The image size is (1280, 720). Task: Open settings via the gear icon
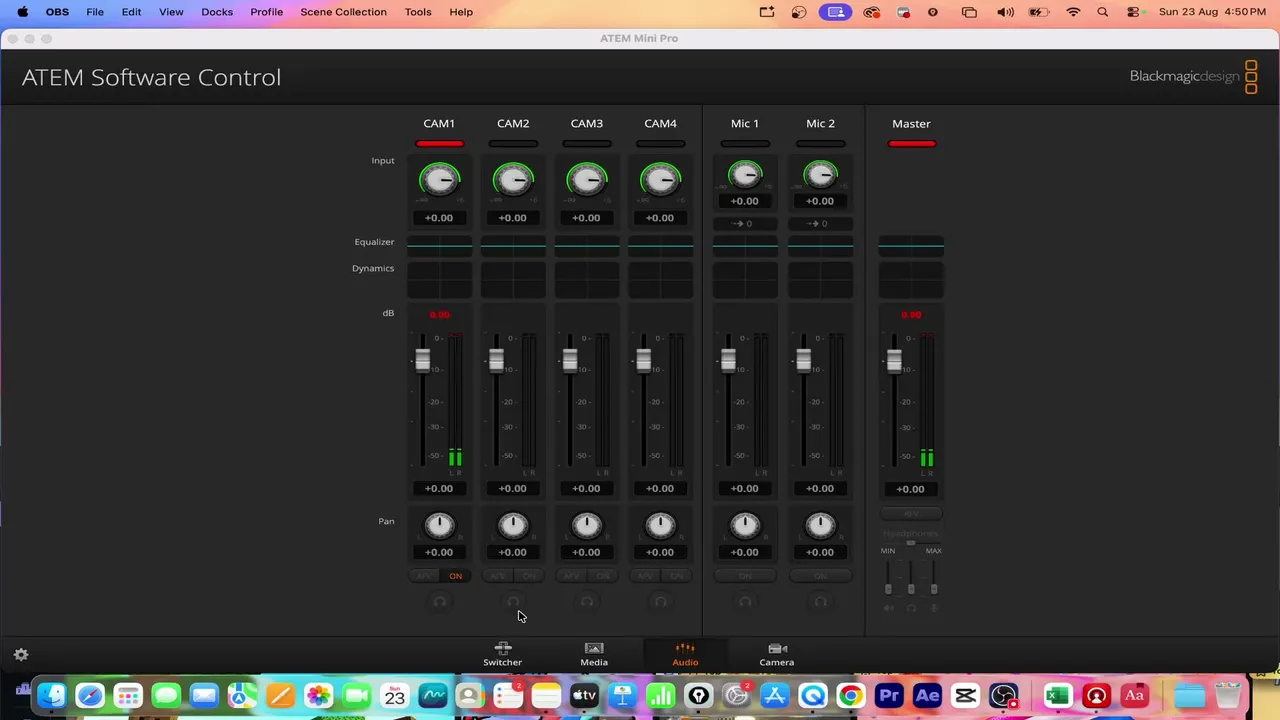click(21, 655)
